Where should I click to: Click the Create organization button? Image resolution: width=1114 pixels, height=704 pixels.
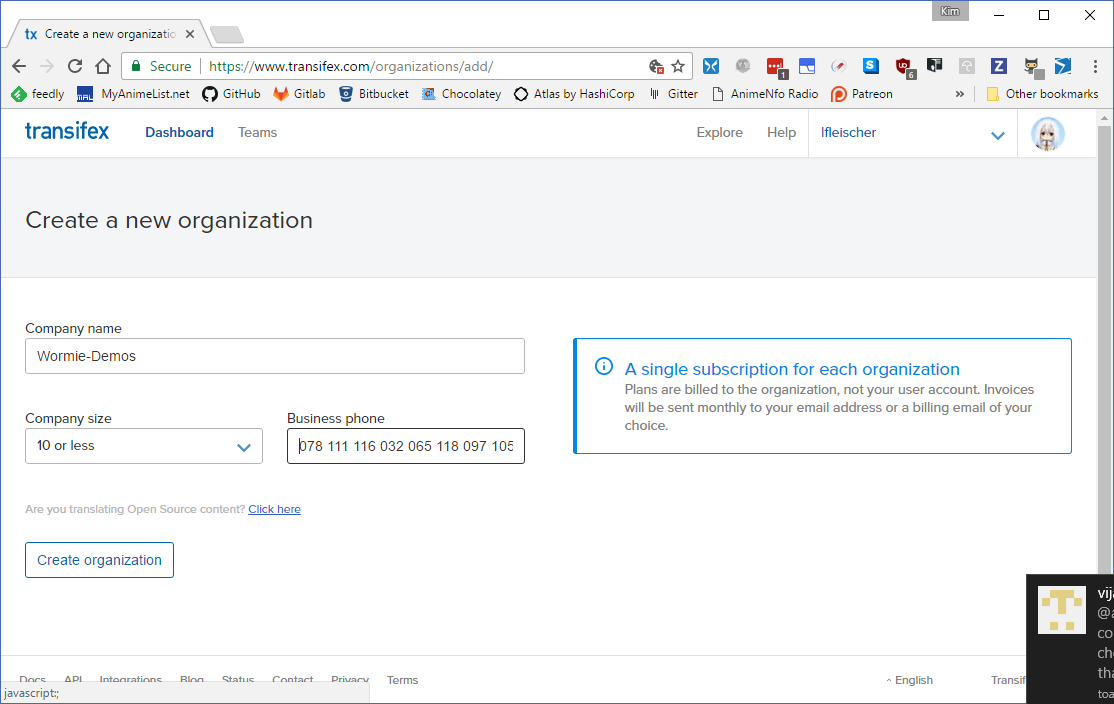pyautogui.click(x=99, y=560)
